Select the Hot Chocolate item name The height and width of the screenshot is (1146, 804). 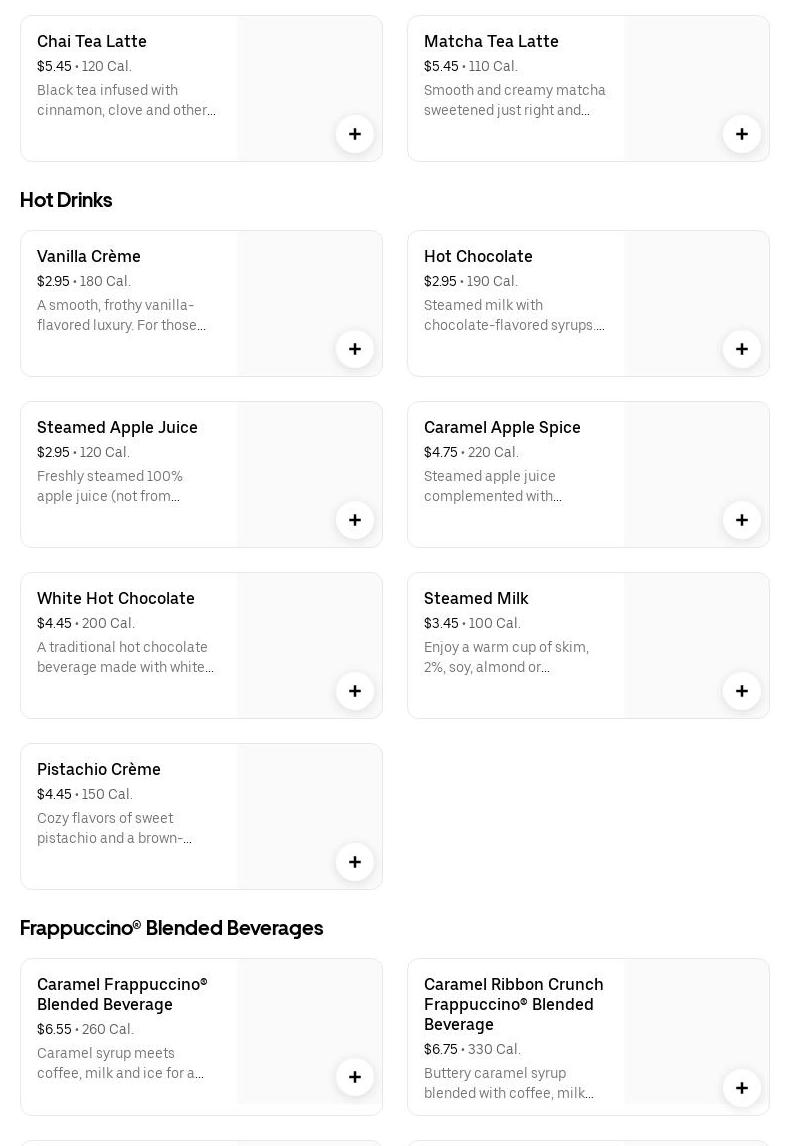click(478, 256)
